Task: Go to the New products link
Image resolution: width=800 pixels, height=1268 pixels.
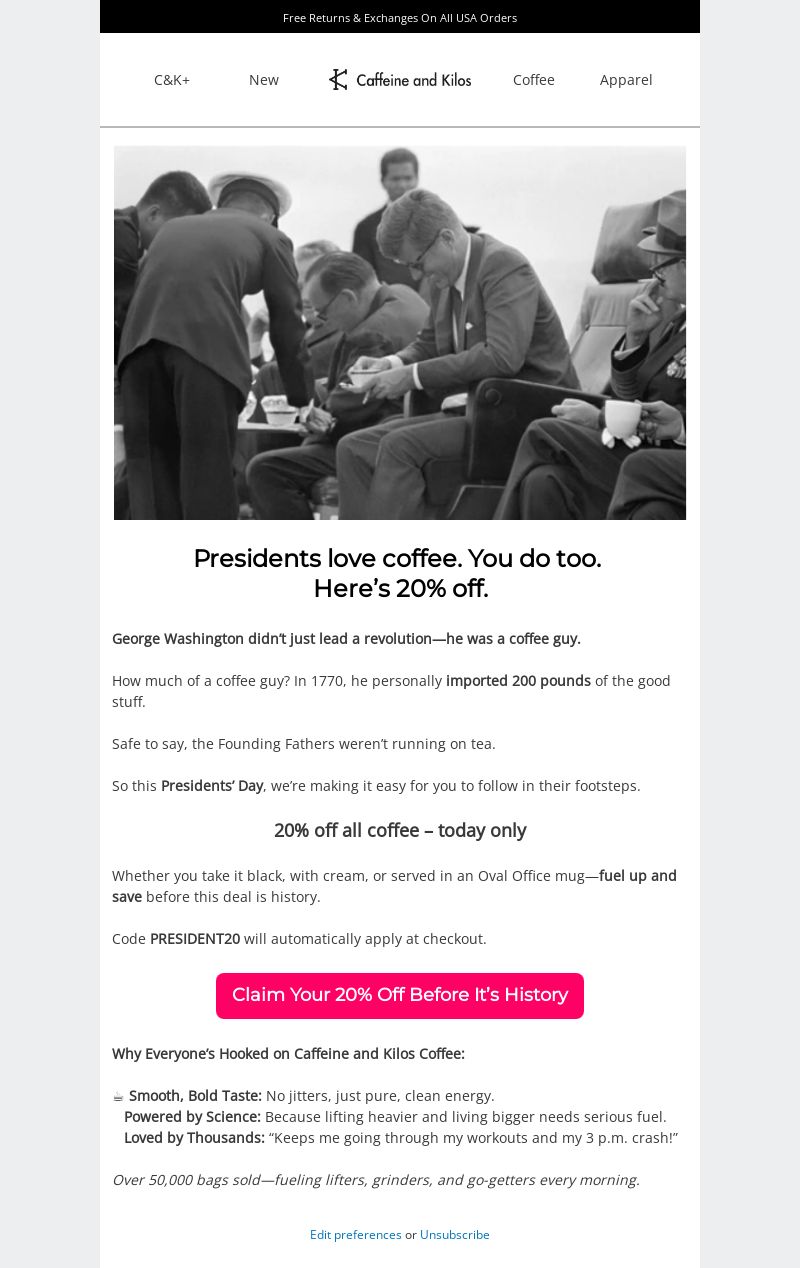Action: click(264, 80)
